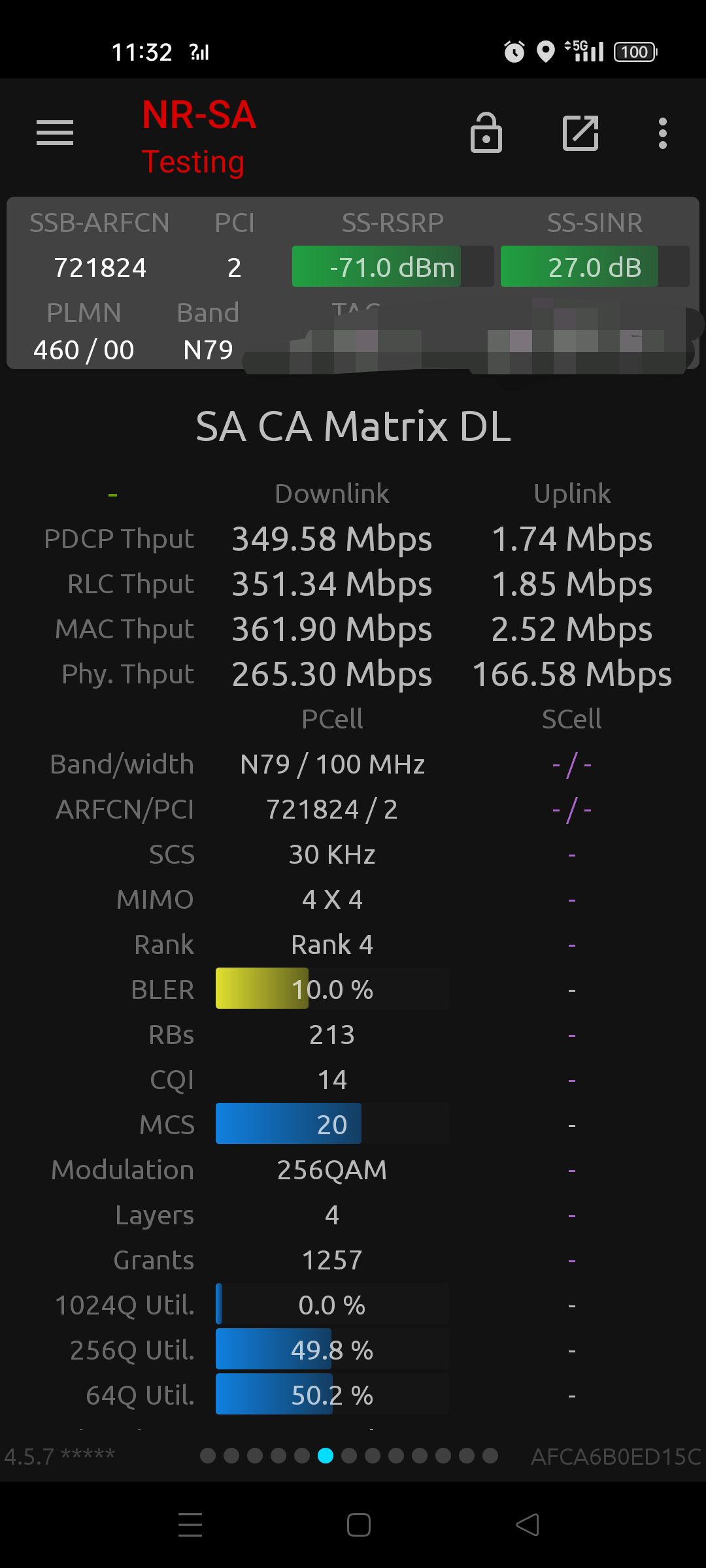Tap the location pin status icon
This screenshot has height=1568, width=706.
[x=545, y=52]
